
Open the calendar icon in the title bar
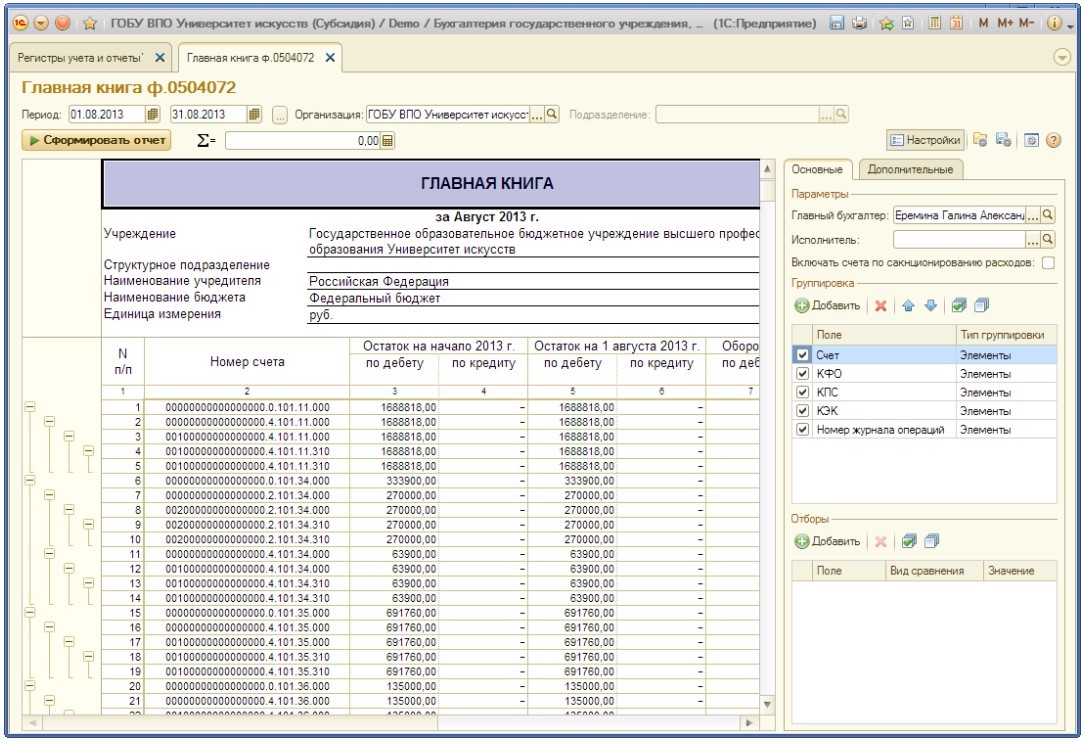point(956,23)
